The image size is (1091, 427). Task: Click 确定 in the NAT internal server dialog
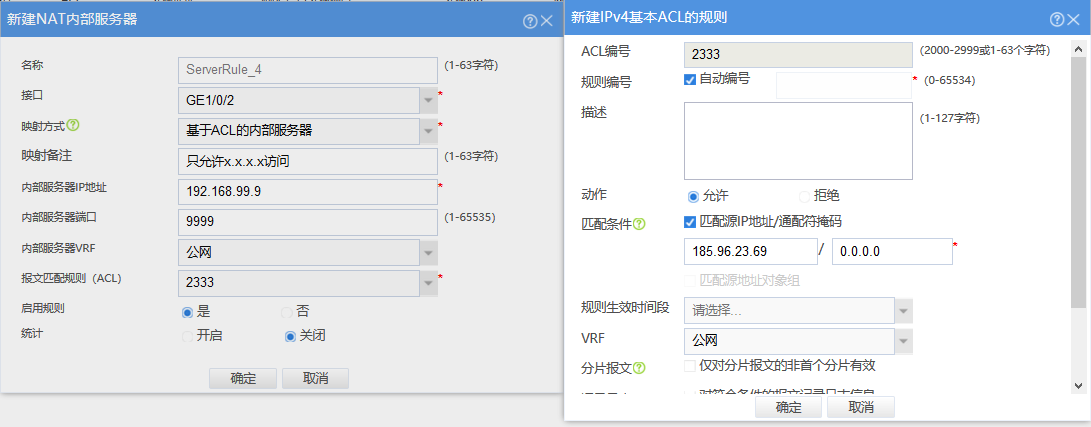(x=243, y=378)
